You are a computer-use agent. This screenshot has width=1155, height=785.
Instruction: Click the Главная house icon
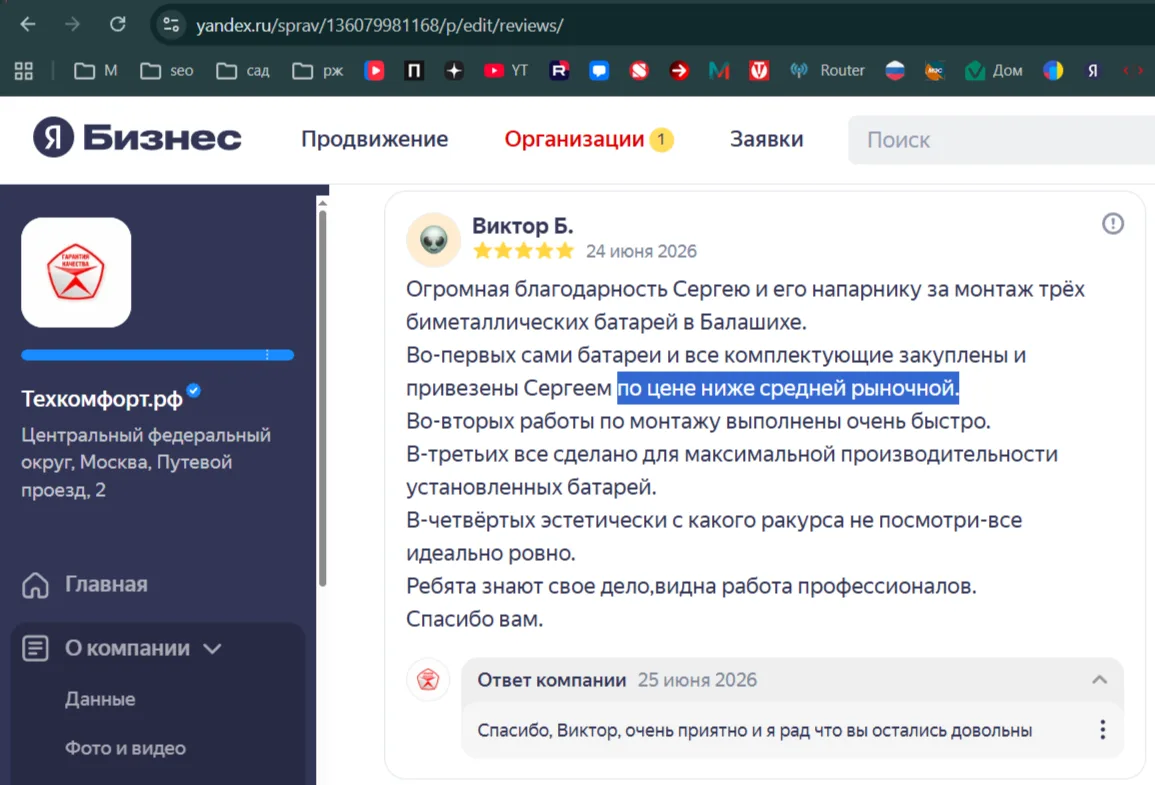click(x=35, y=585)
